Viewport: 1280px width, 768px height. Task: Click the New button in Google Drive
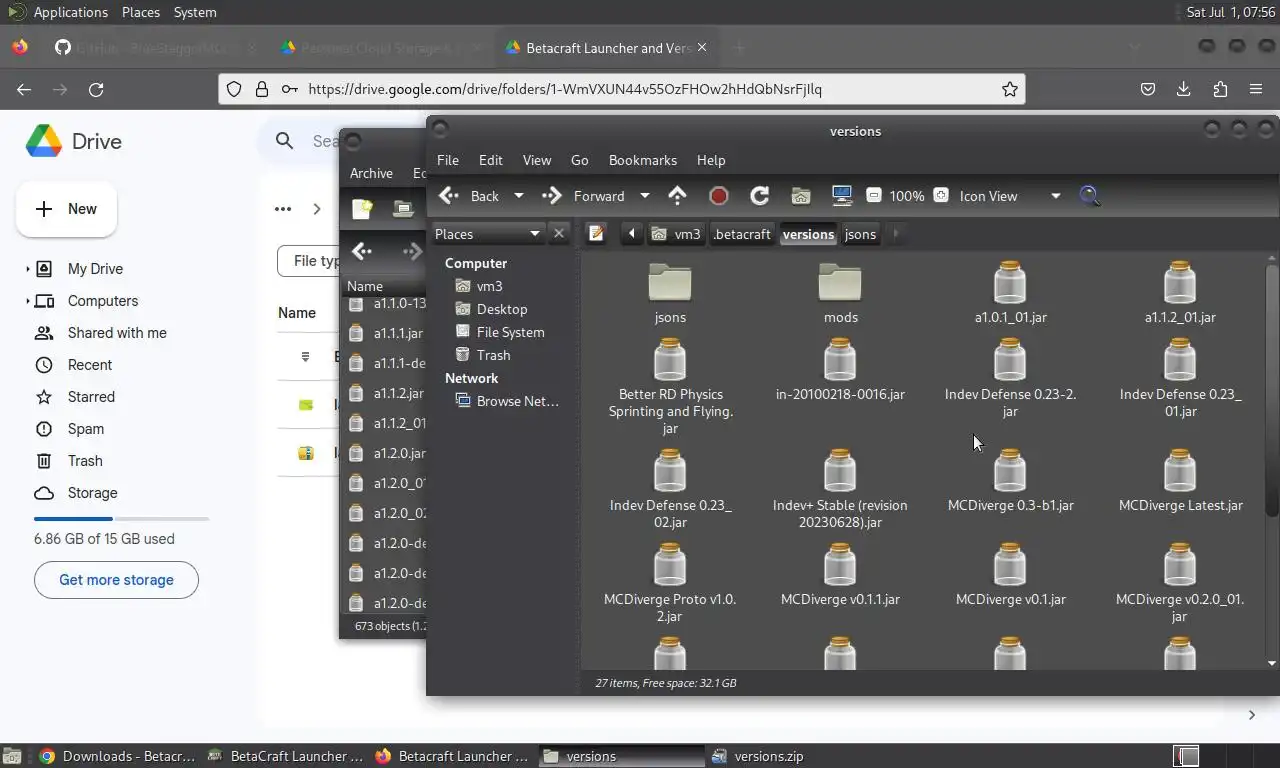pyautogui.click(x=67, y=209)
